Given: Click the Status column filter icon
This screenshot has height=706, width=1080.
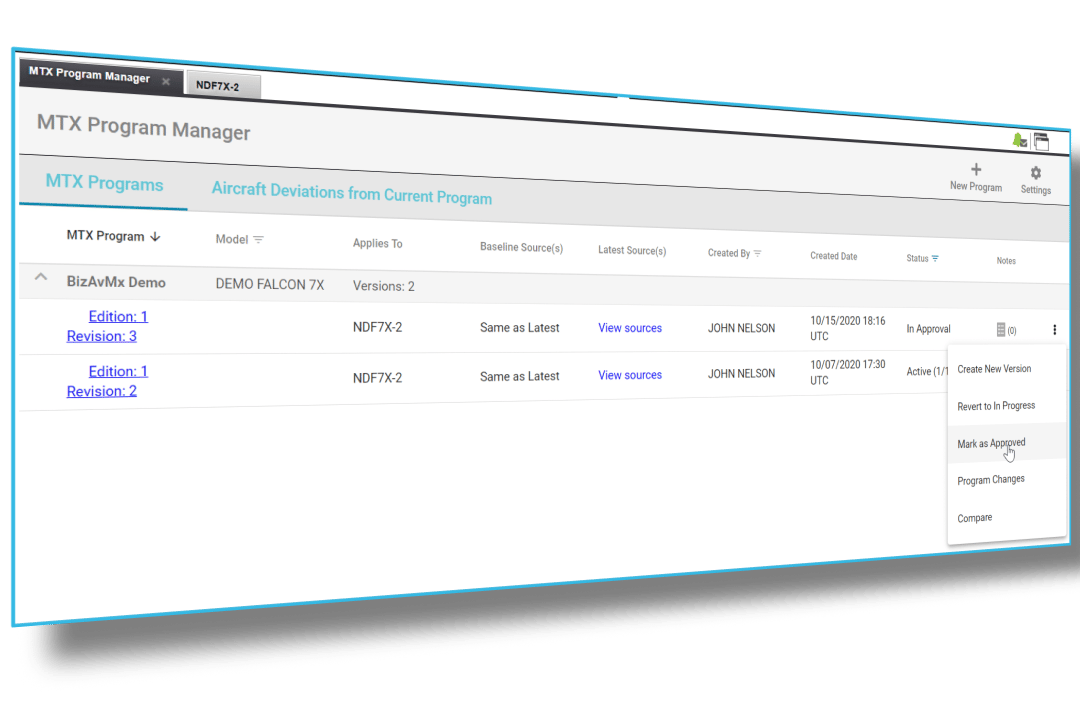Looking at the screenshot, I should (x=935, y=259).
